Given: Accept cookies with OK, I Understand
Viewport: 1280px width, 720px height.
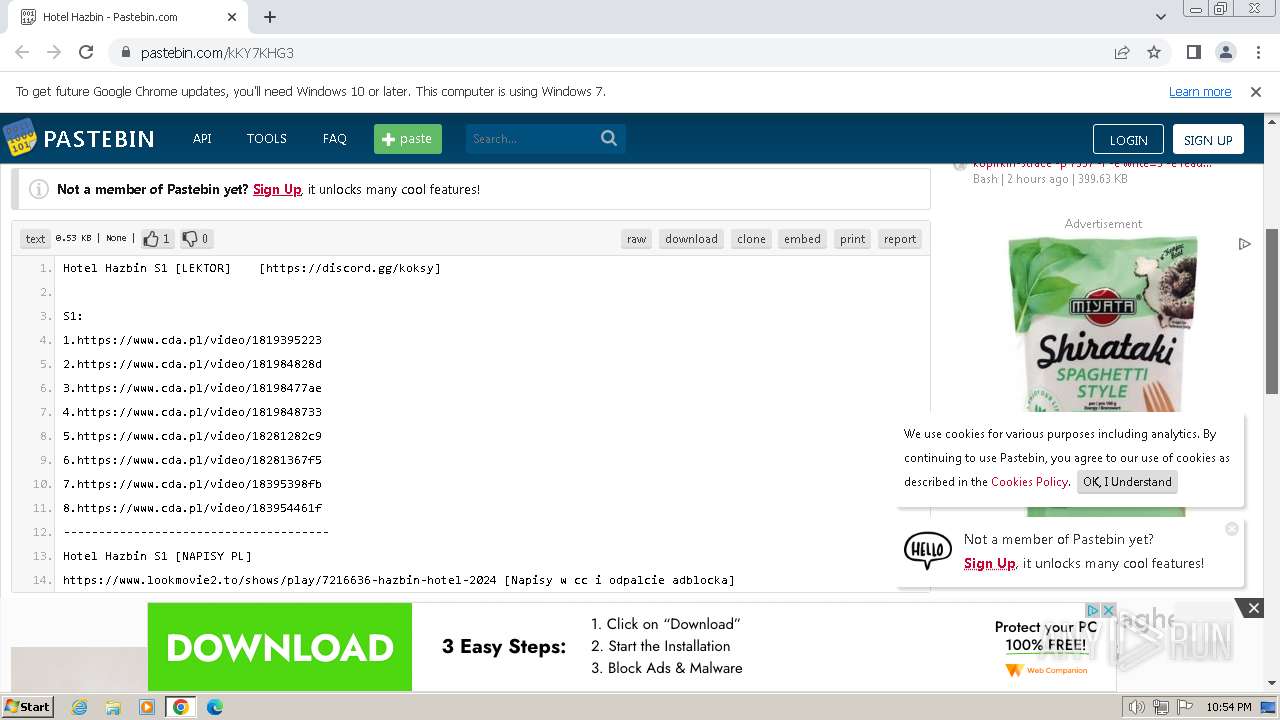Looking at the screenshot, I should (x=1127, y=481).
